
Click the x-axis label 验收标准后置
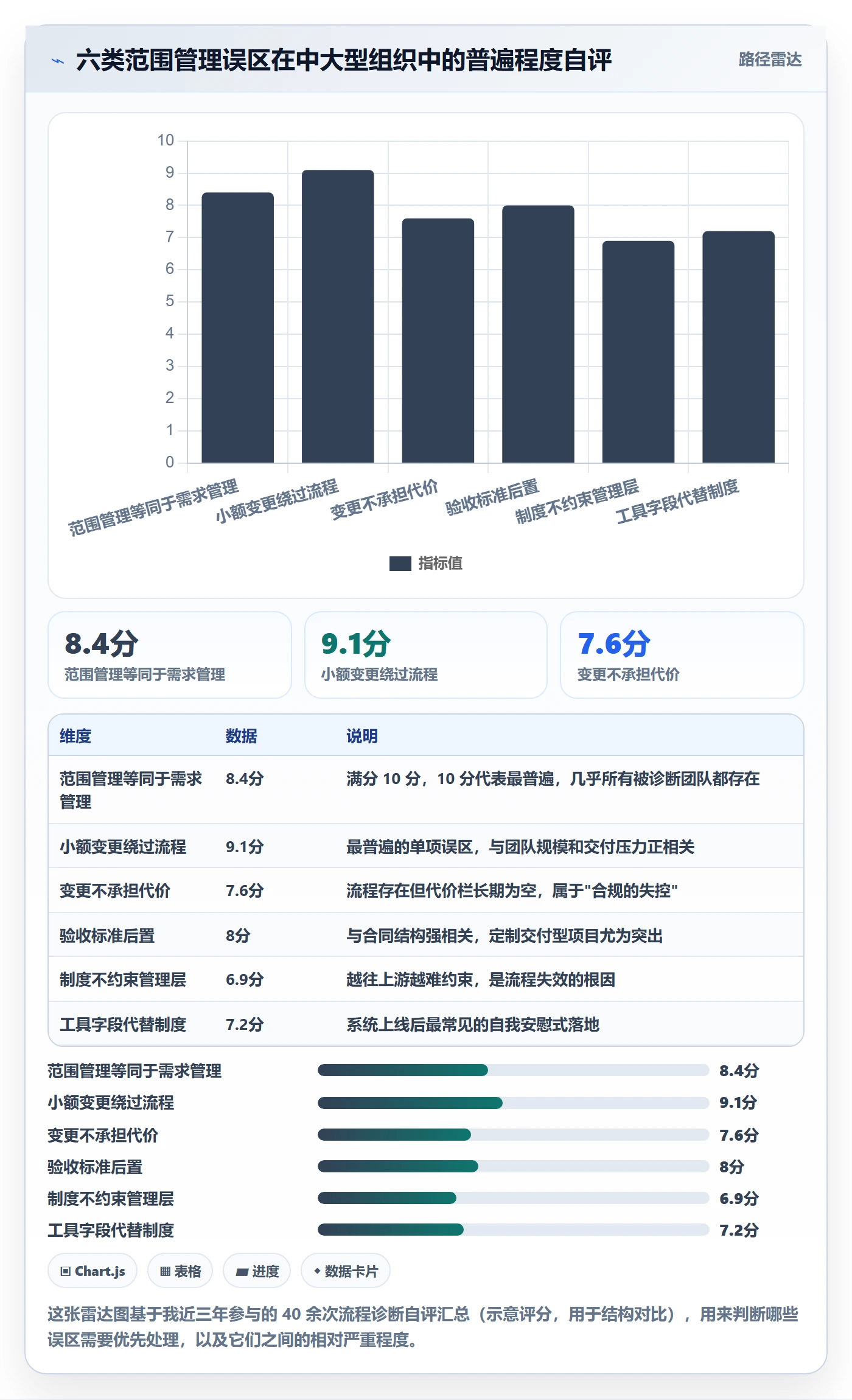(x=492, y=497)
